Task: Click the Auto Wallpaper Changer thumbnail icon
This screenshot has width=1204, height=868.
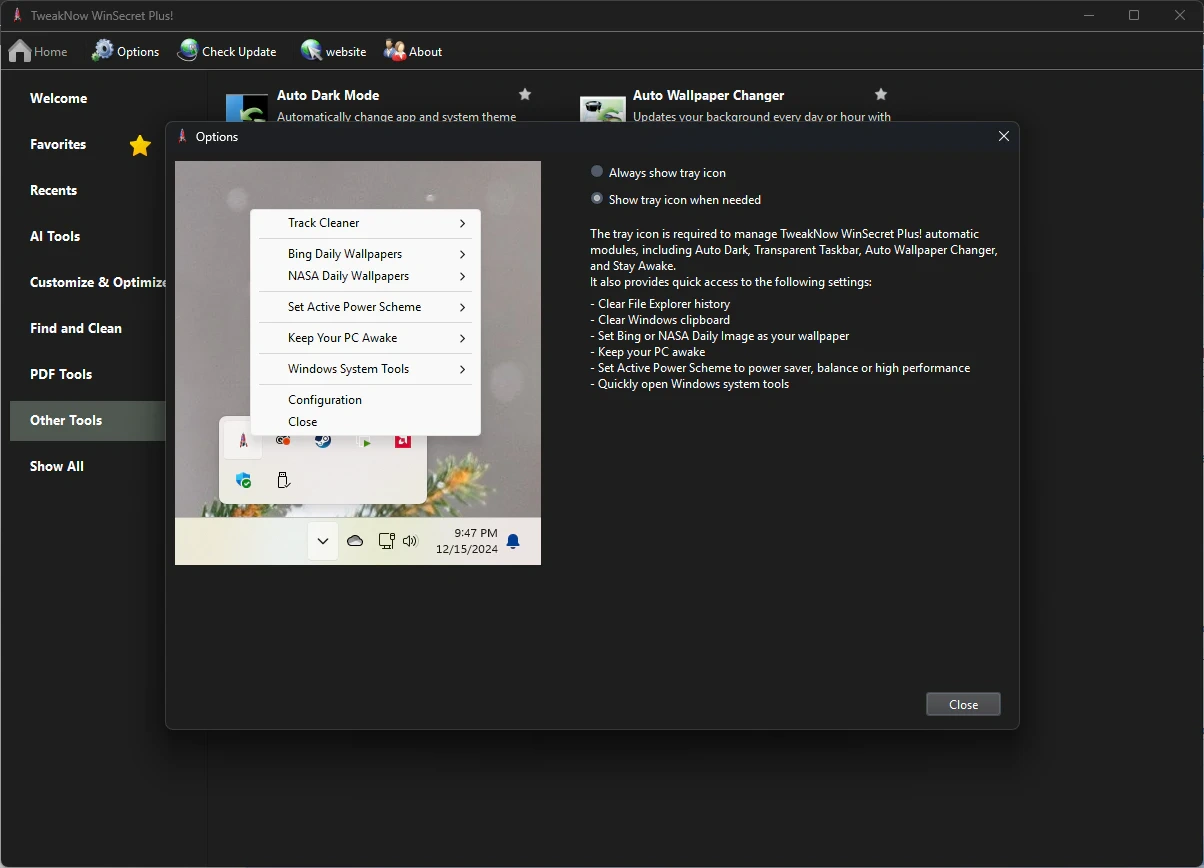Action: (603, 108)
